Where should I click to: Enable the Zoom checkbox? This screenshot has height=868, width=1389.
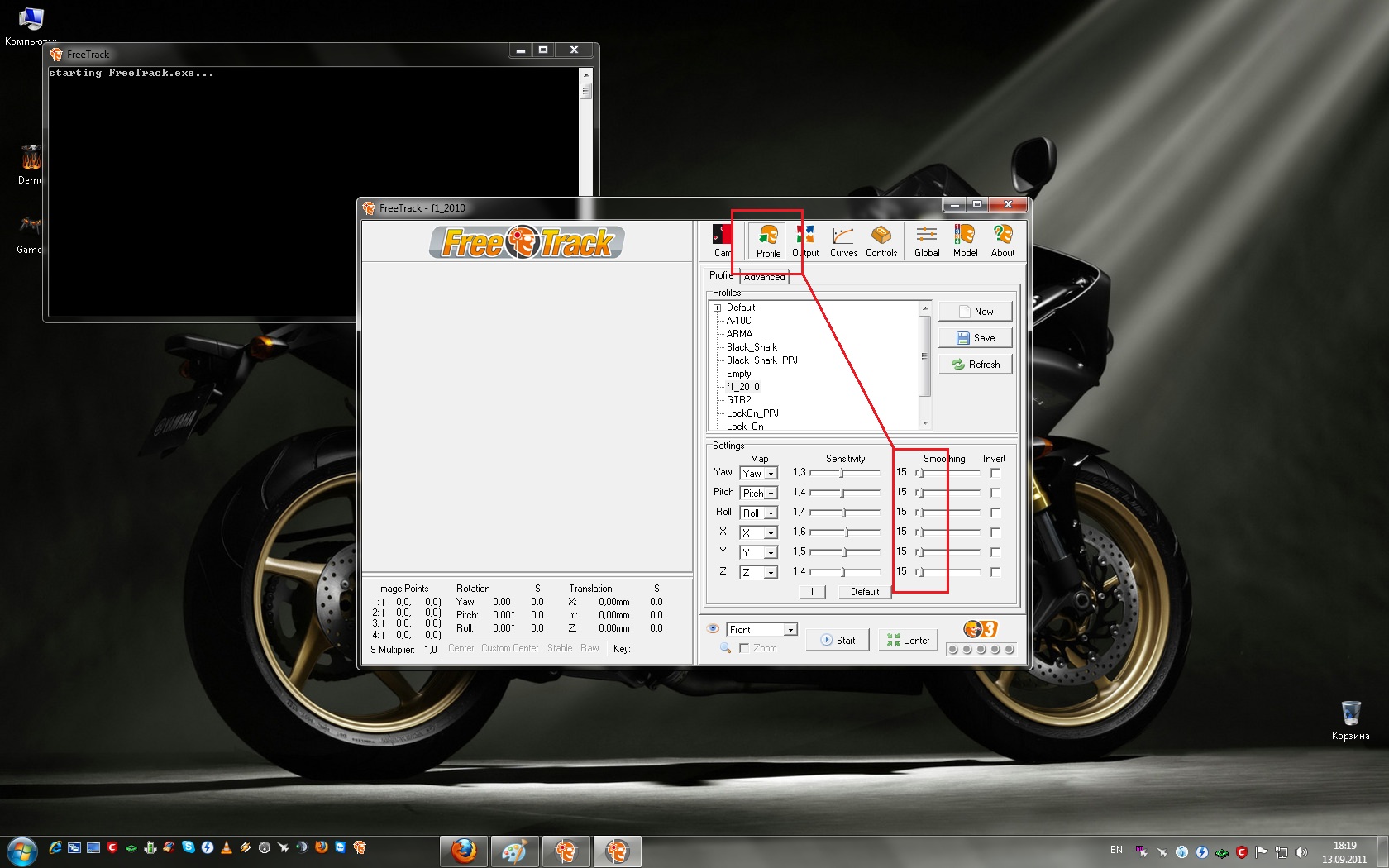pos(744,648)
